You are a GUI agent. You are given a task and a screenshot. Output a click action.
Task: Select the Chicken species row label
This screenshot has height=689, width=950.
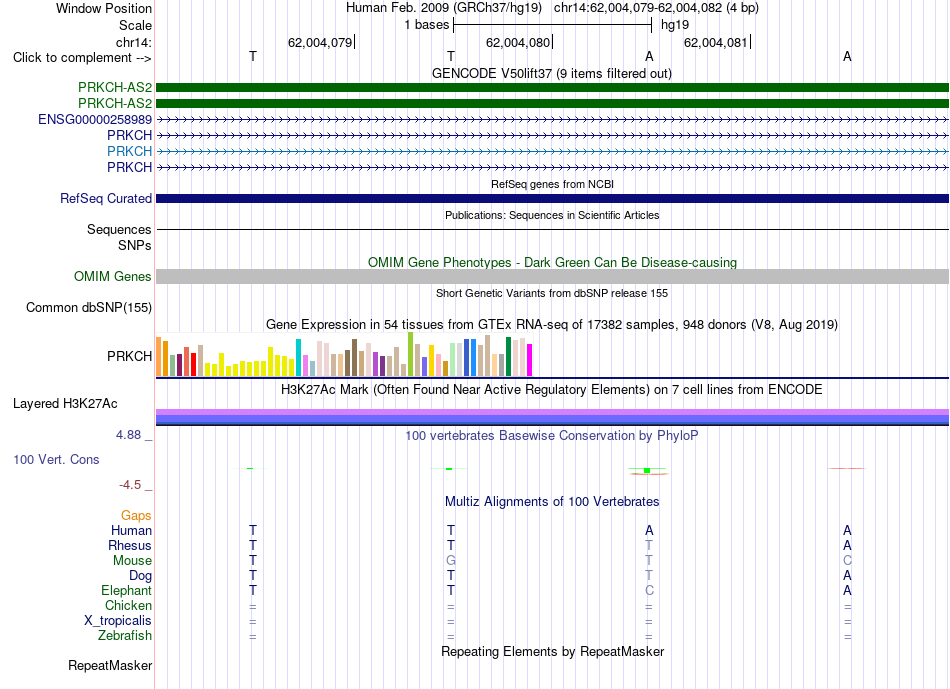[128, 605]
